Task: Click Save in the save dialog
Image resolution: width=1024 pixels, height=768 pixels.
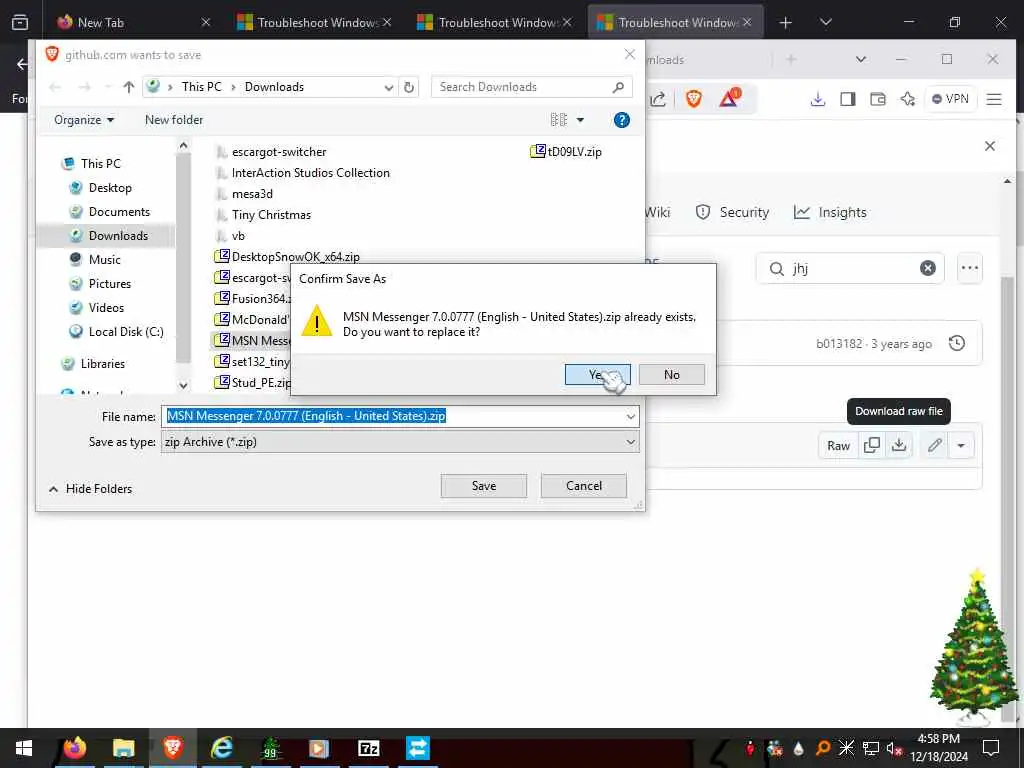Action: coord(483,486)
